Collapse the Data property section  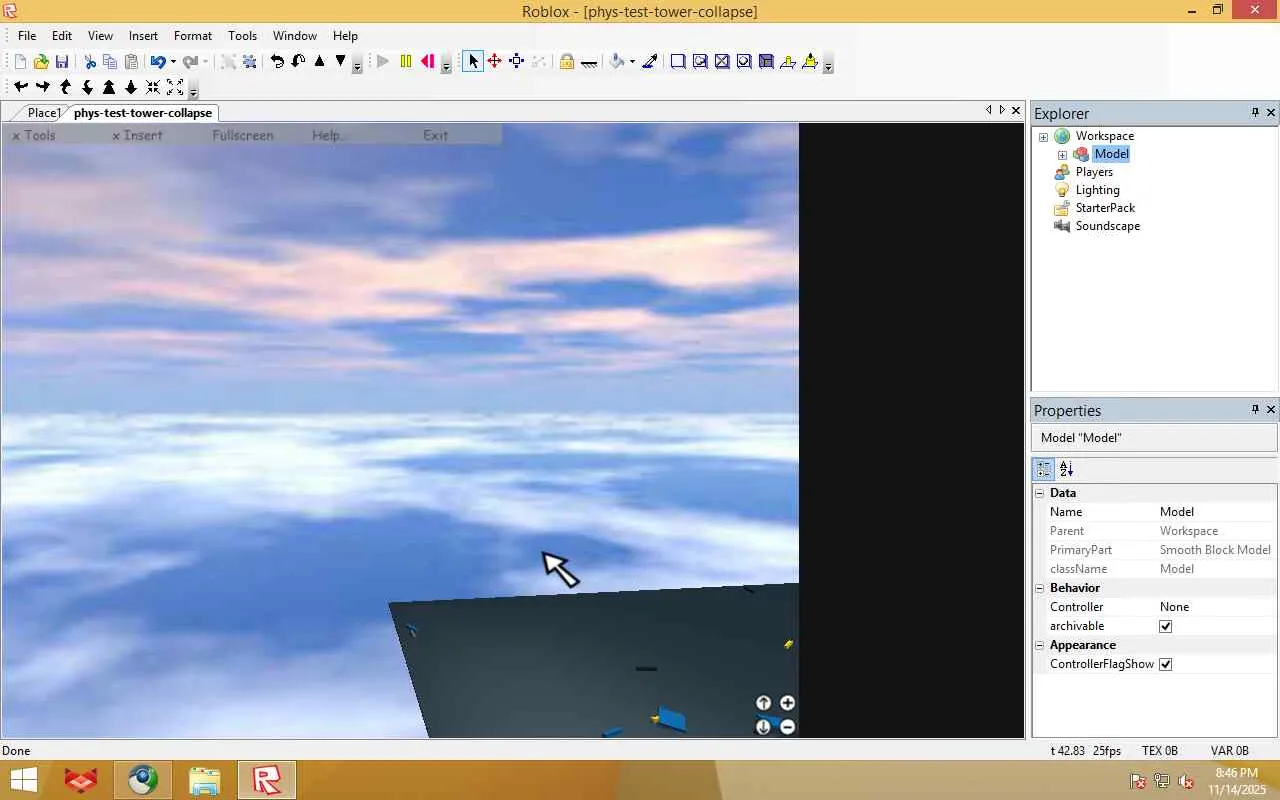click(x=1039, y=493)
